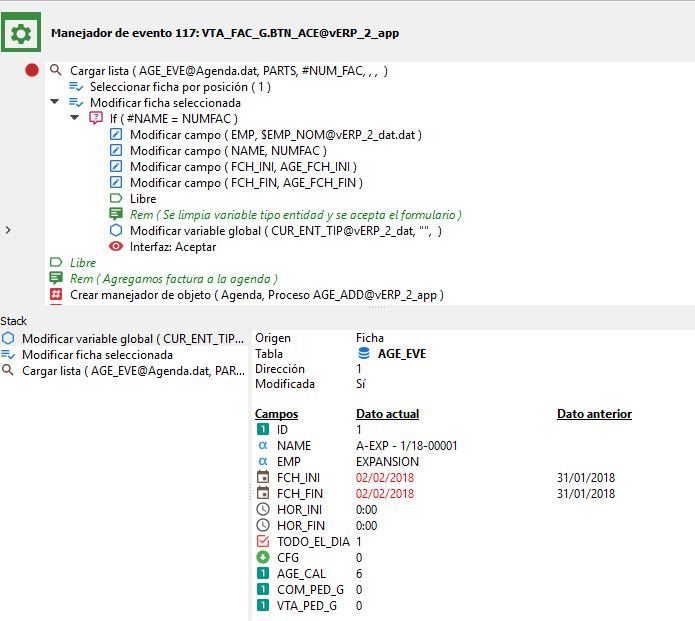This screenshot has height=621, width=695.
Task: Expand the left side panel arrow
Action: tap(8, 230)
